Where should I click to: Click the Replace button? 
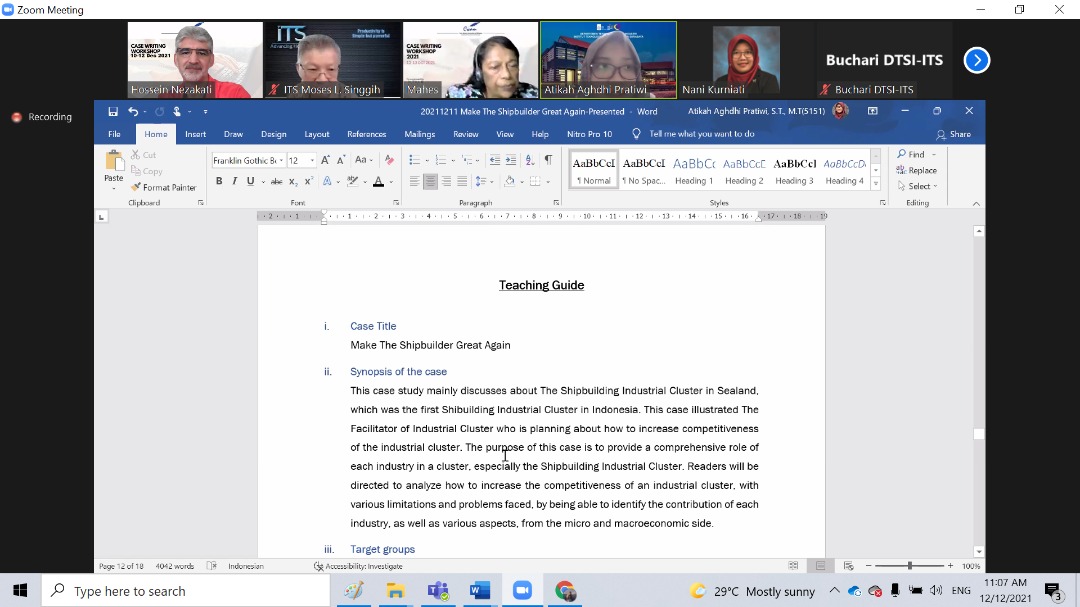[917, 170]
